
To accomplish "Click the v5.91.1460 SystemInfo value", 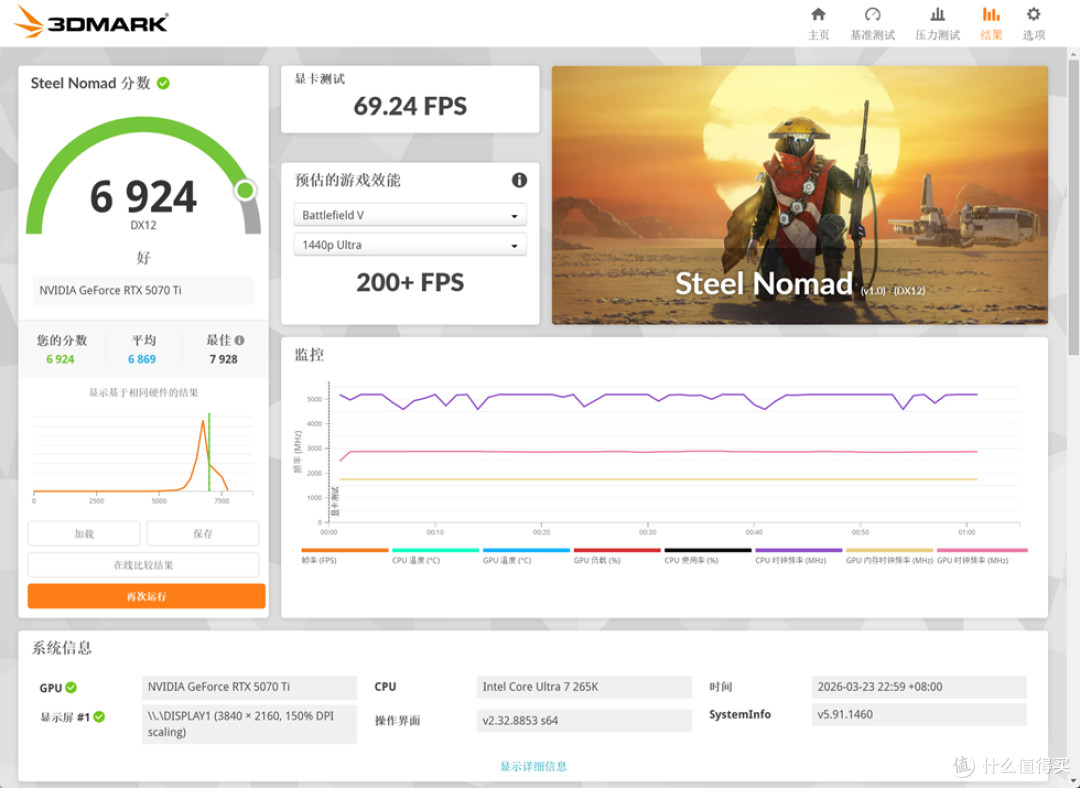I will (x=919, y=714).
